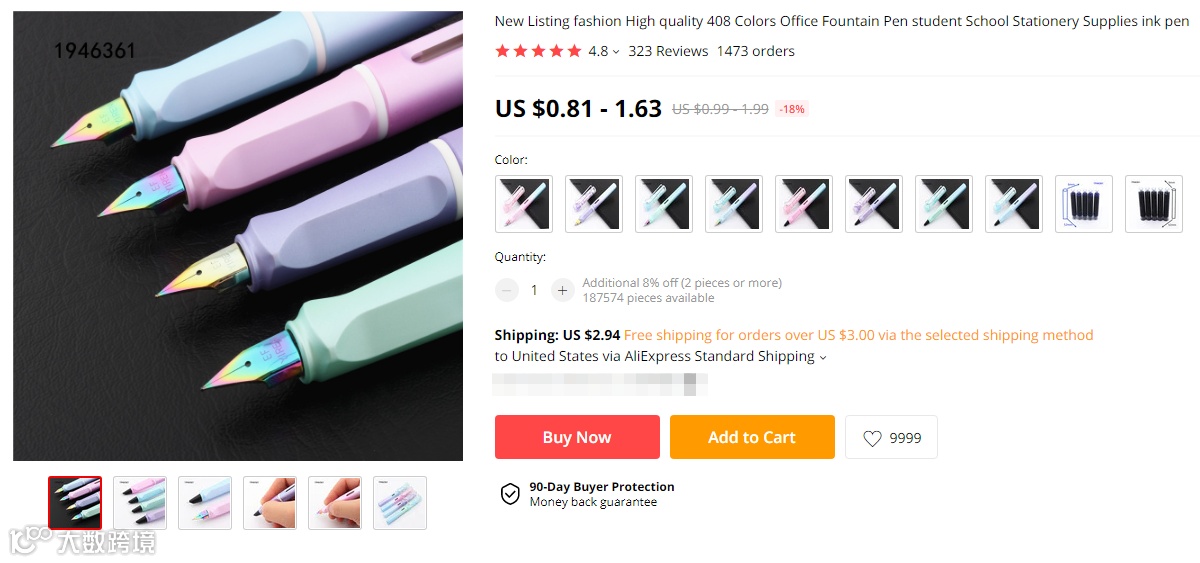Select the last black ink cartridges color option
This screenshot has width=1200, height=563.
point(1153,204)
